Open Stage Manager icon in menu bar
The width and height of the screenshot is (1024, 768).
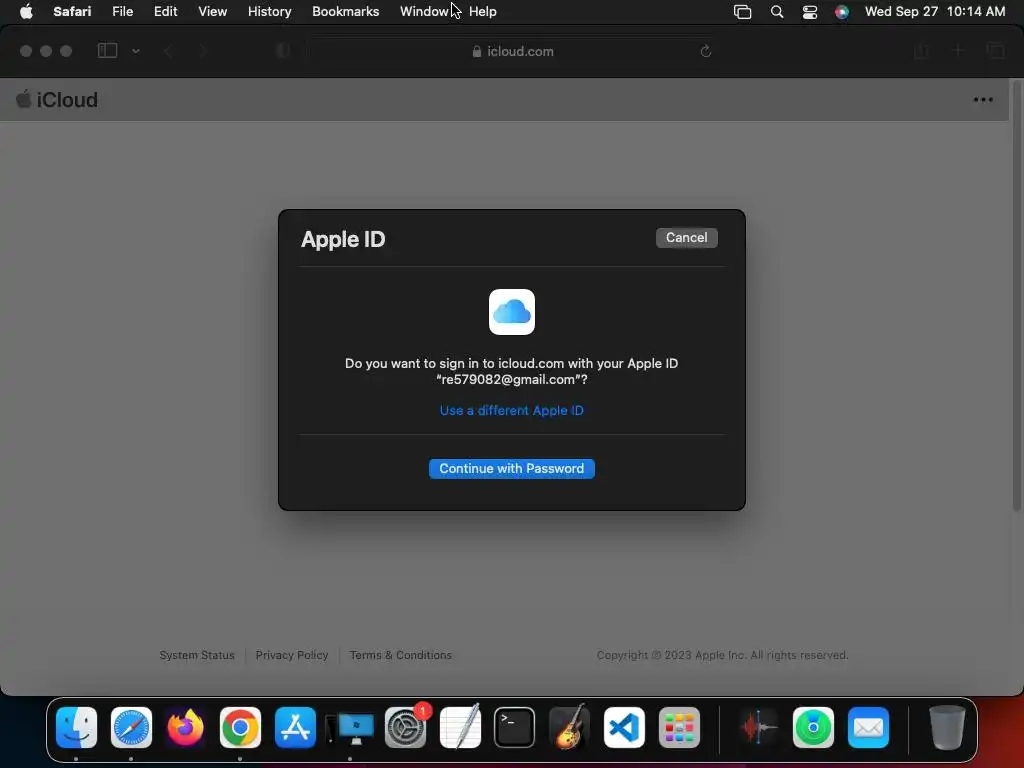(743, 12)
